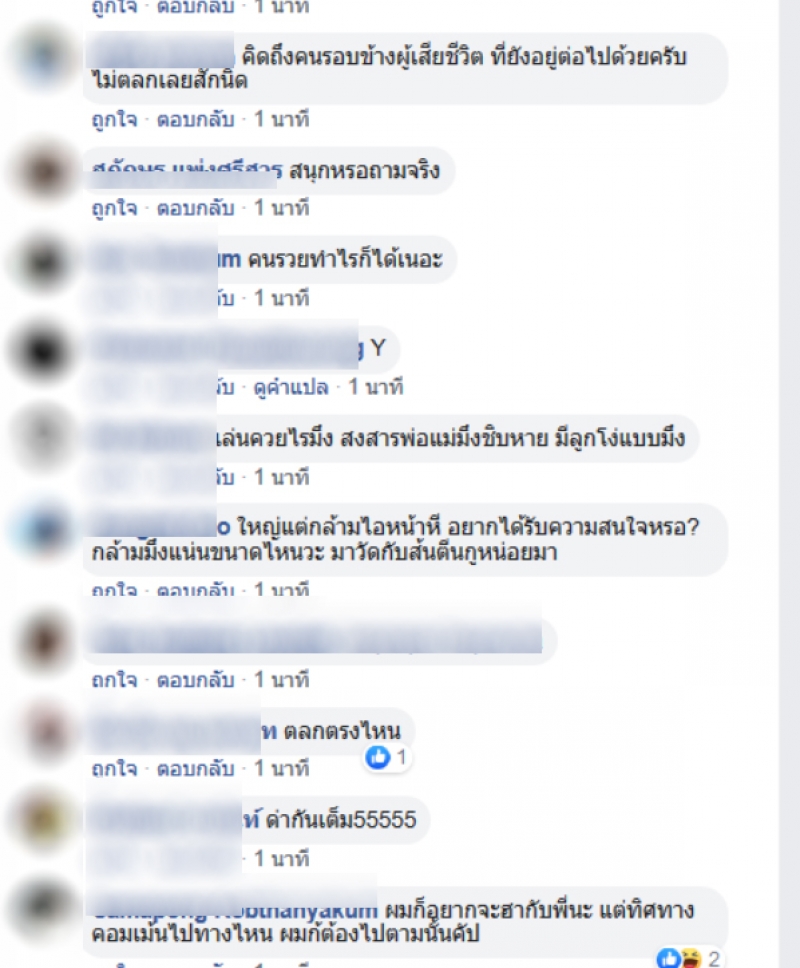Click ตอบกลับ under คิดถึงคนรอบข้าง comment
The image size is (800, 968).
(x=196, y=119)
